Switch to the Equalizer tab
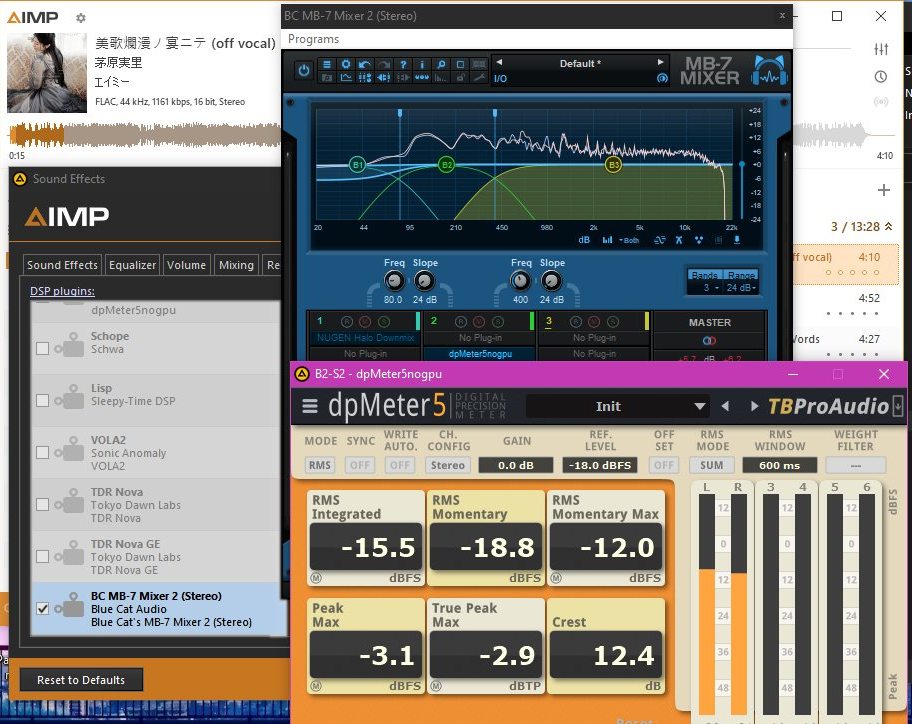 [133, 265]
